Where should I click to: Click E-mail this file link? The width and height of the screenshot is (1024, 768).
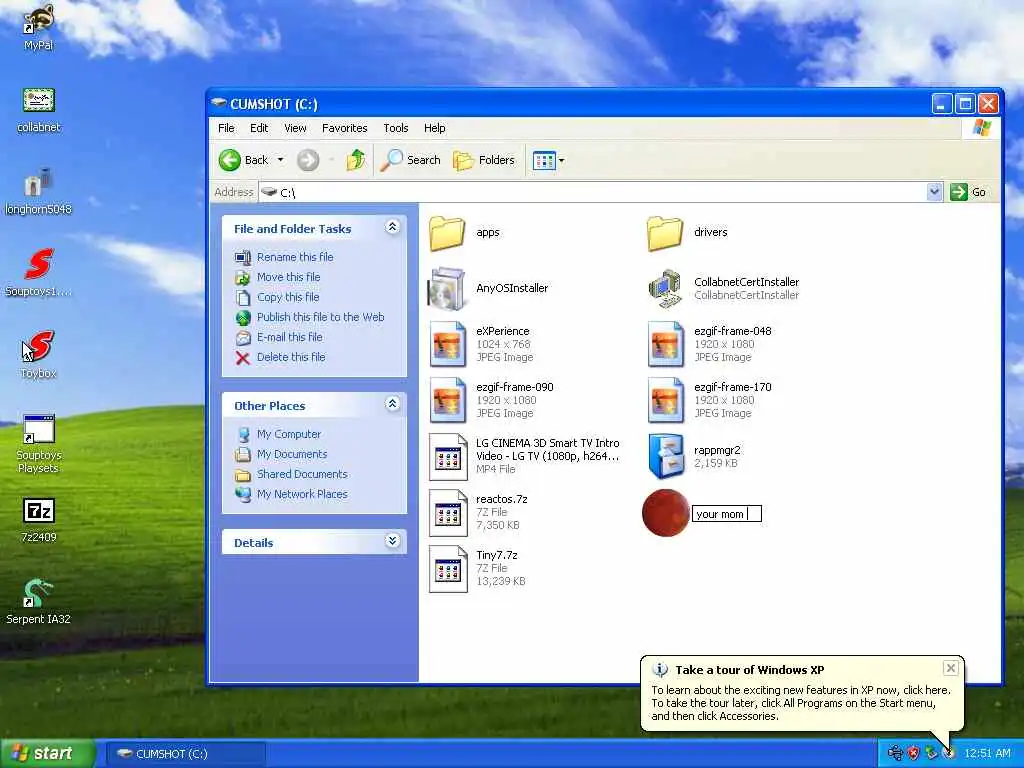(x=289, y=337)
